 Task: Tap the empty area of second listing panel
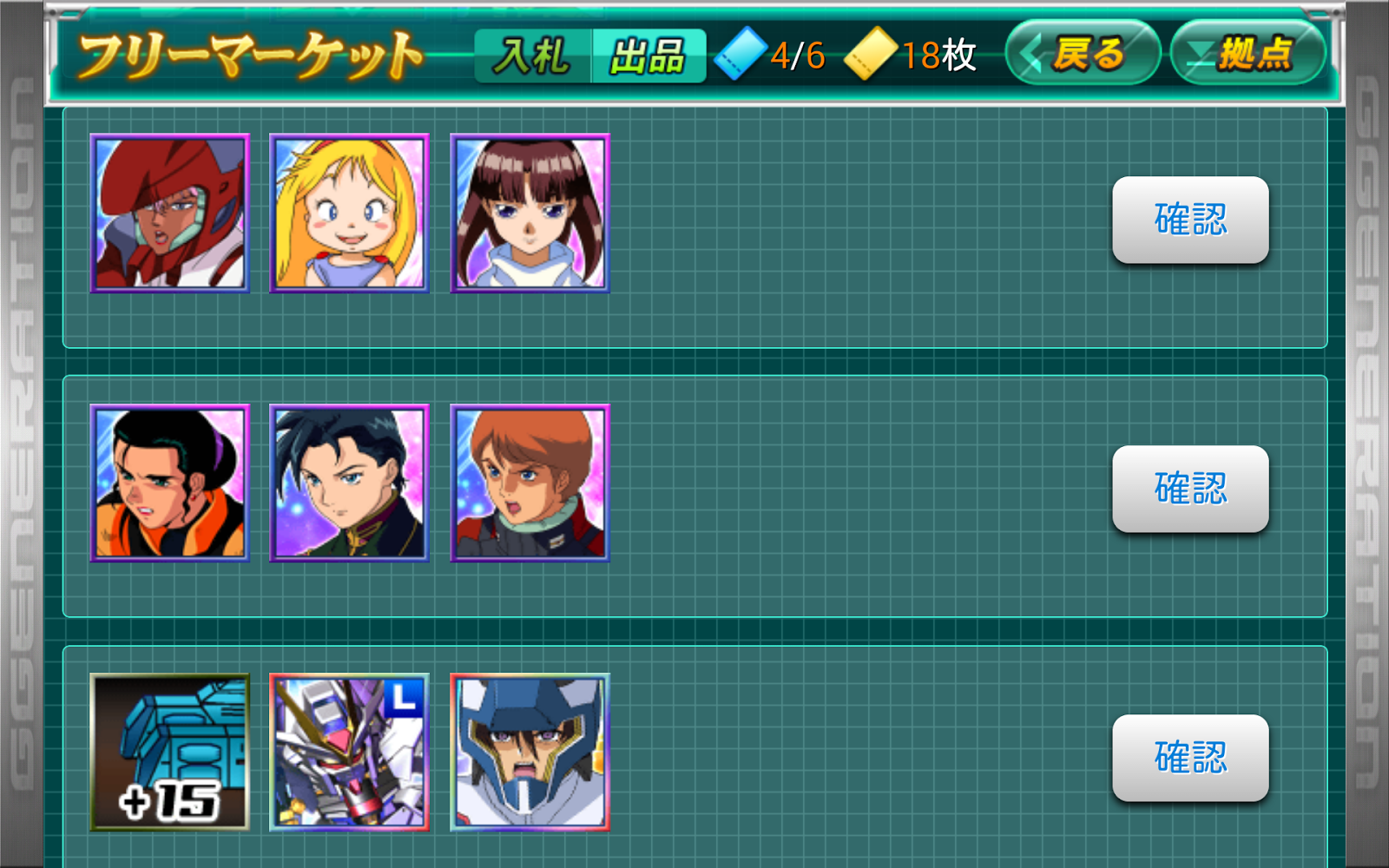pyautogui.click(x=859, y=496)
